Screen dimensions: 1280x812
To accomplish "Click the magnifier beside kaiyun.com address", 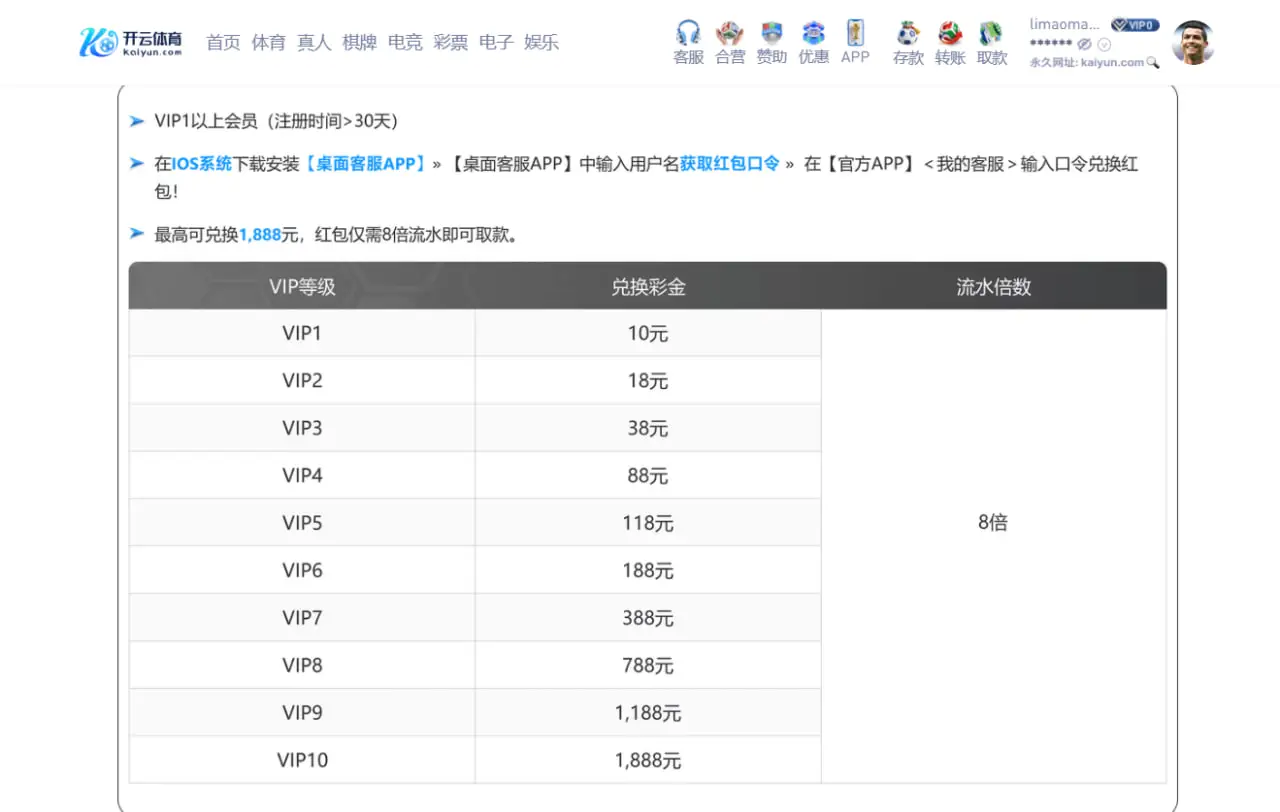I will 1153,62.
